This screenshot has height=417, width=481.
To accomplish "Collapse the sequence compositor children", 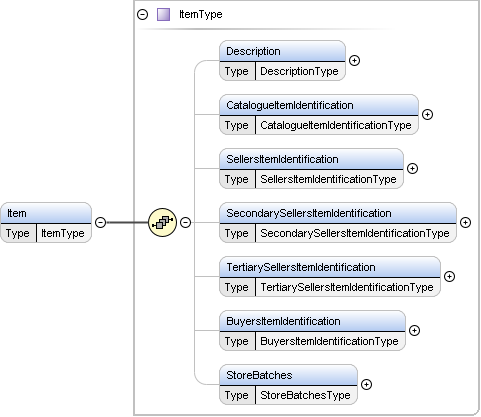I will 185,222.
